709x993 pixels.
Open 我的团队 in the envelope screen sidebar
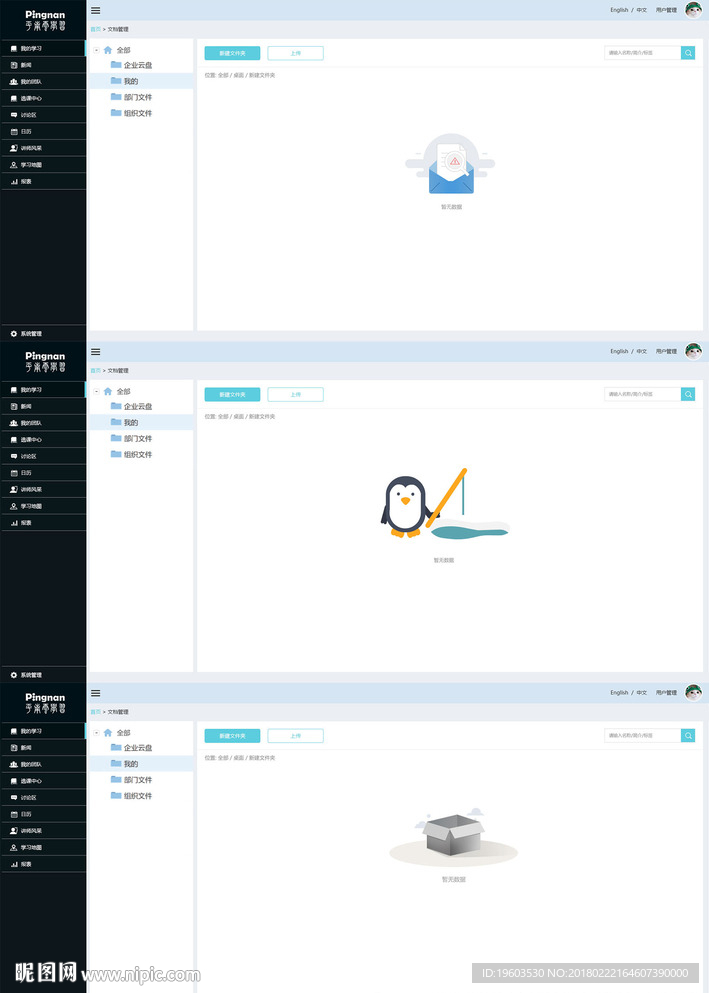[x=42, y=81]
